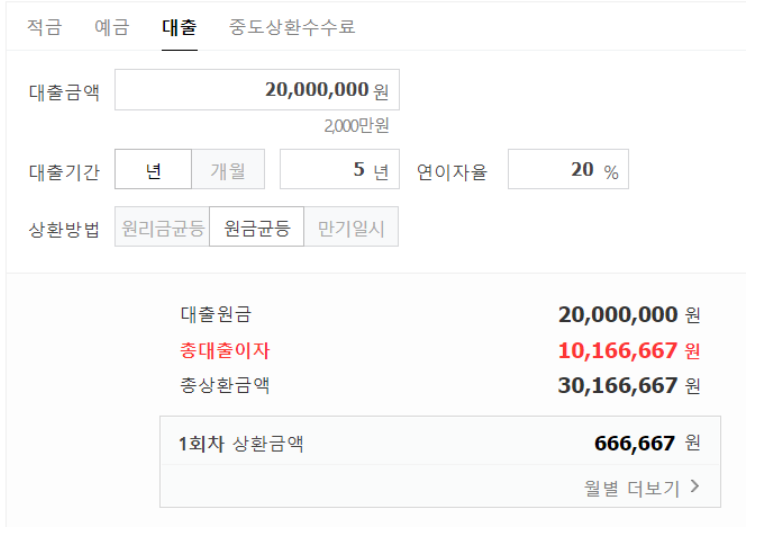The image size is (766, 542).
Task: Click the 총상환금액 label
Action: pos(225,385)
